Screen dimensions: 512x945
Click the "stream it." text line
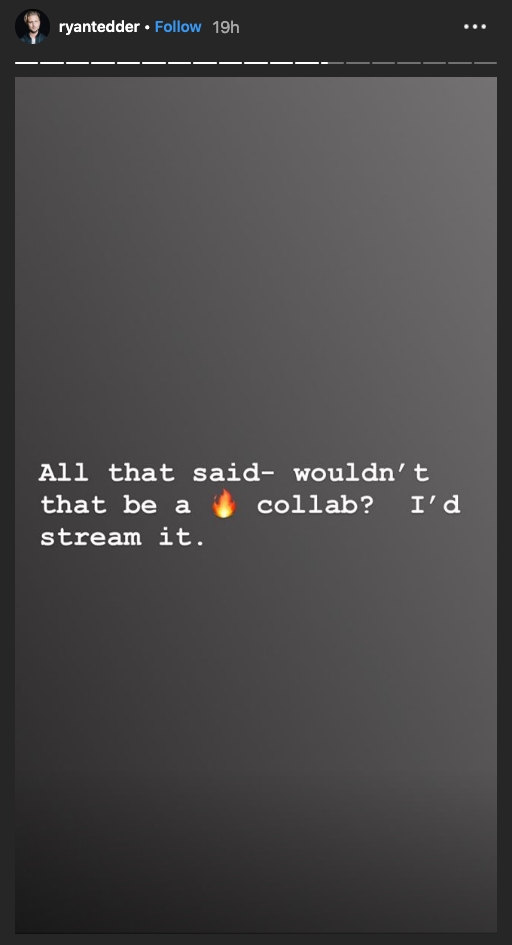pyautogui.click(x=123, y=536)
